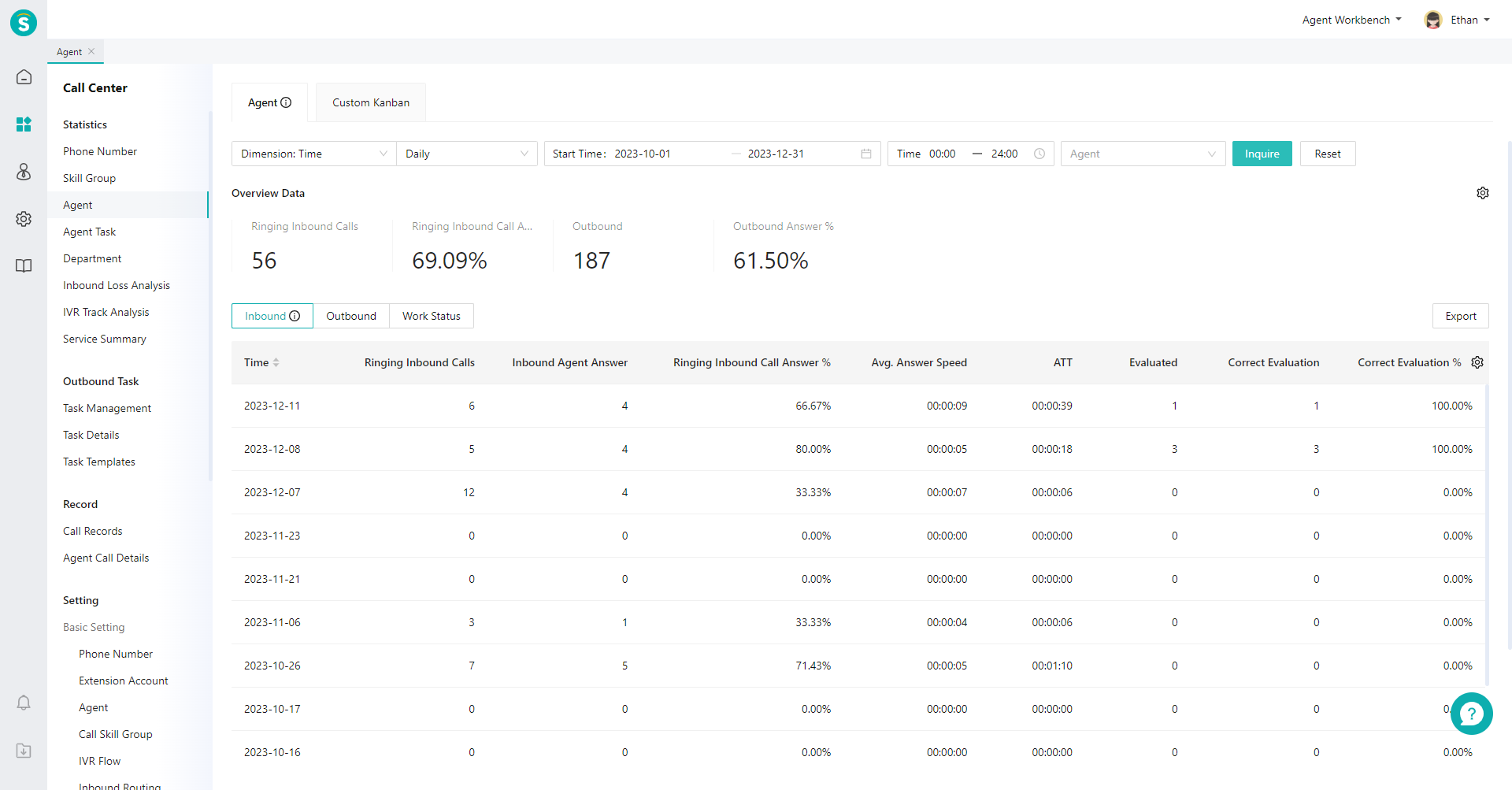Click the calendar icon in date range

pyautogui.click(x=866, y=154)
